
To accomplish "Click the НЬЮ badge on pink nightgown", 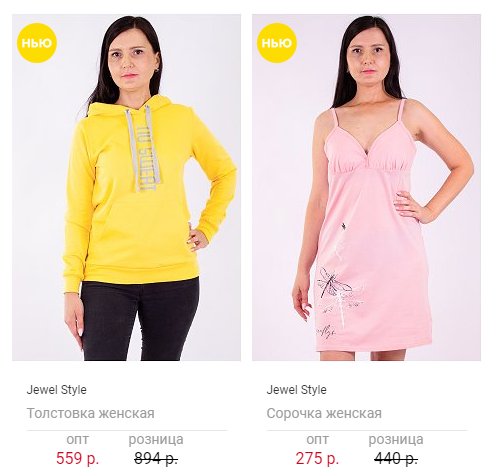I will pyautogui.click(x=277, y=43).
